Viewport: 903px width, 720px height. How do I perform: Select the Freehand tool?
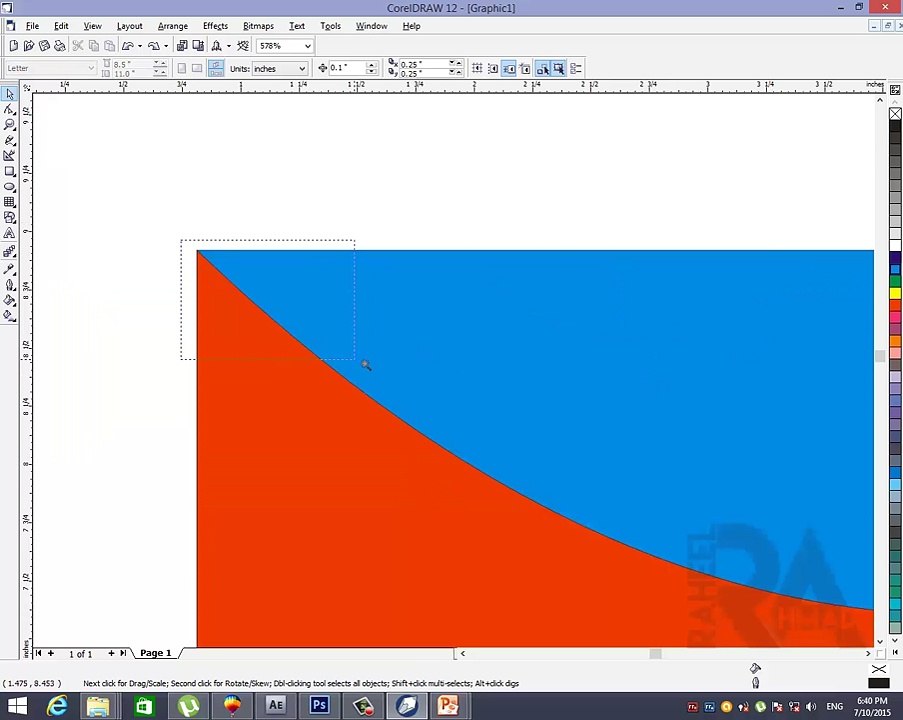[x=10, y=141]
